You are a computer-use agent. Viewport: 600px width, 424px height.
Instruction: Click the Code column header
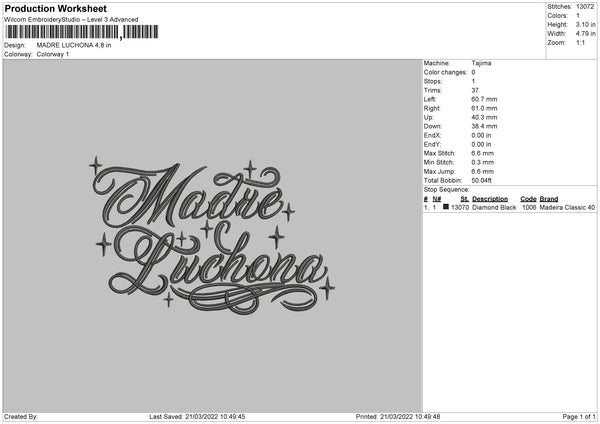pyautogui.click(x=528, y=199)
